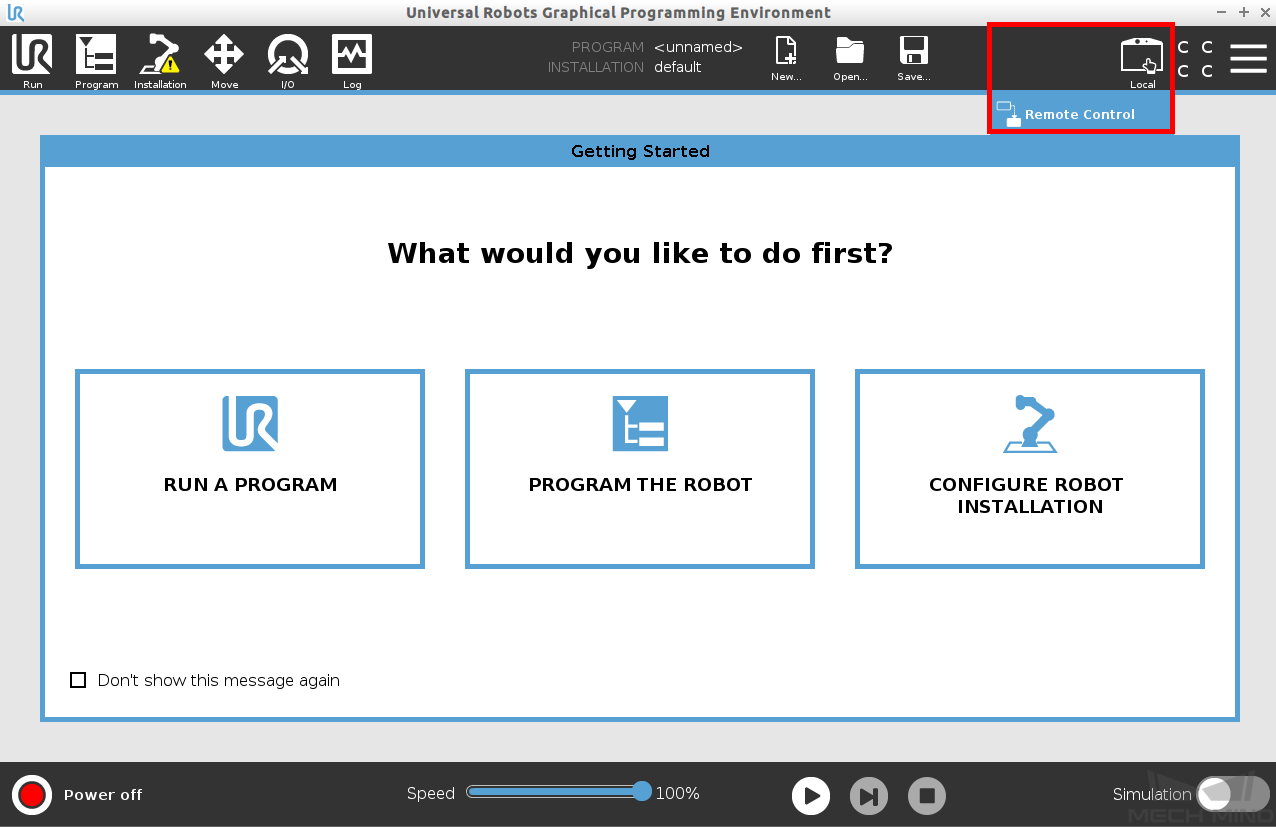Open the Log tab
Image resolution: width=1276 pixels, height=827 pixels.
(352, 61)
